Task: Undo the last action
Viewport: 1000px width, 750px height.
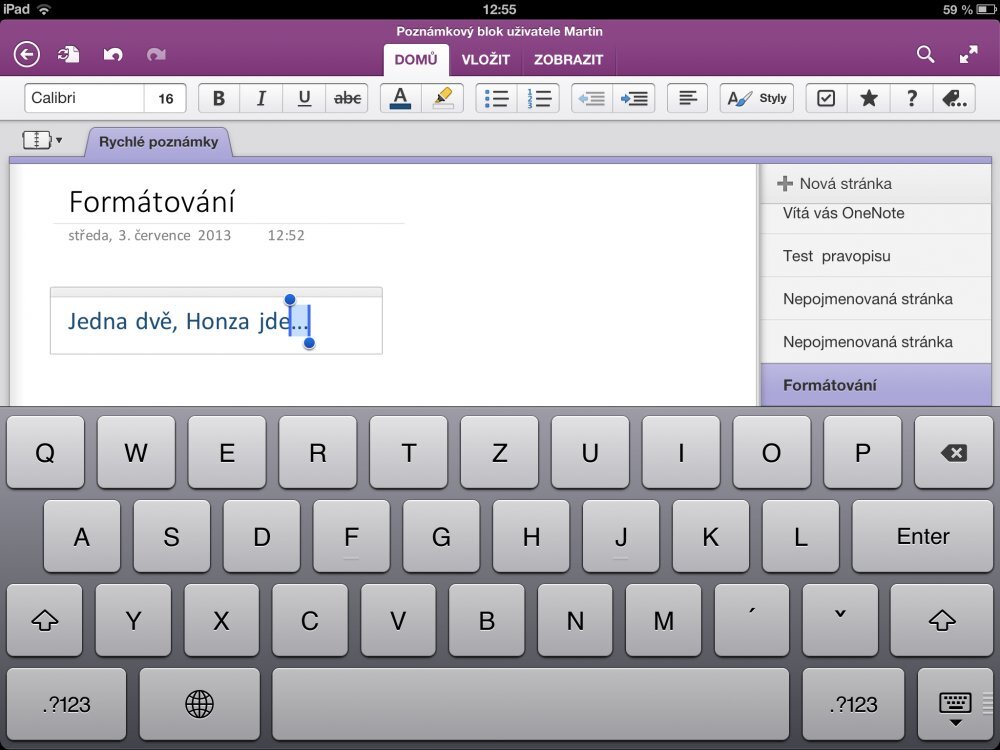Action: click(113, 55)
